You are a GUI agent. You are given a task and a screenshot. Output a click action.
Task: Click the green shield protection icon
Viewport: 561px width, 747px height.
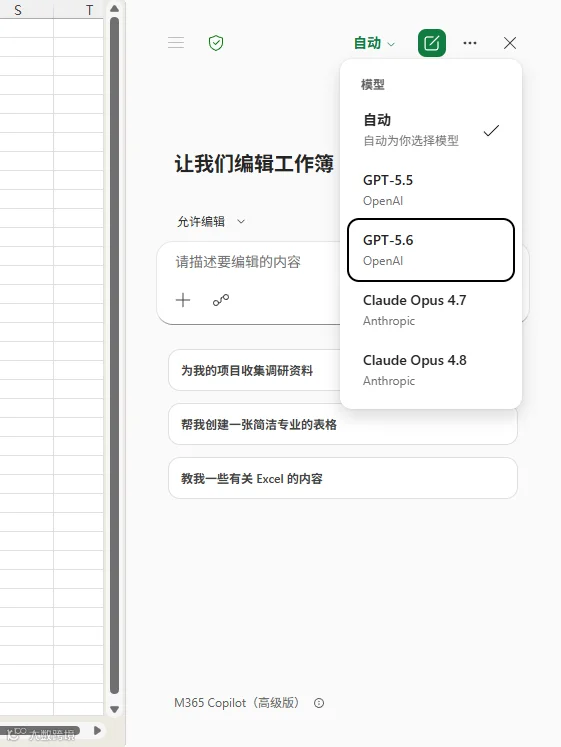tap(216, 43)
